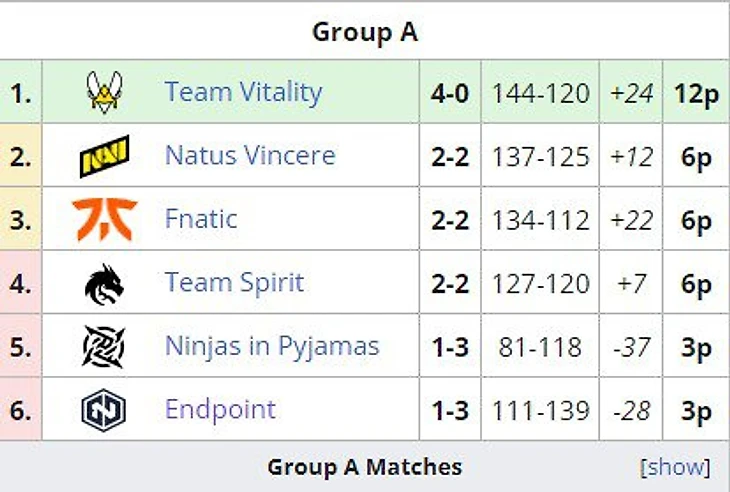730x492 pixels.
Task: Click Endpoint's -28 round difference
Action: click(631, 411)
